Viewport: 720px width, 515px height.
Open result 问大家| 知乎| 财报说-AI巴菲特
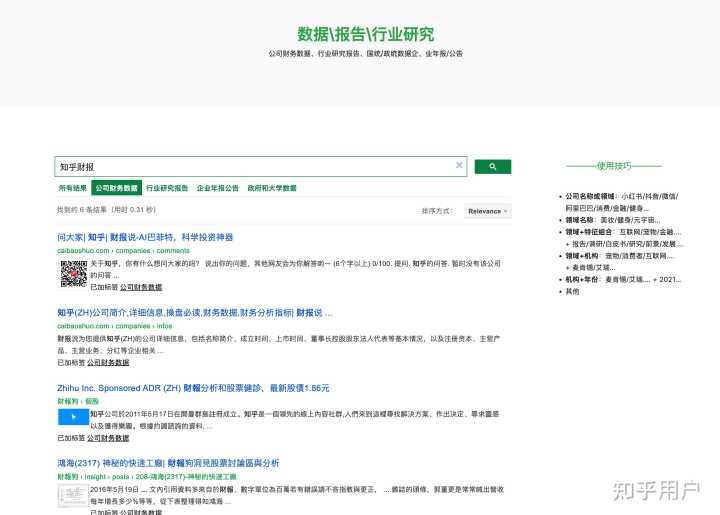point(145,237)
